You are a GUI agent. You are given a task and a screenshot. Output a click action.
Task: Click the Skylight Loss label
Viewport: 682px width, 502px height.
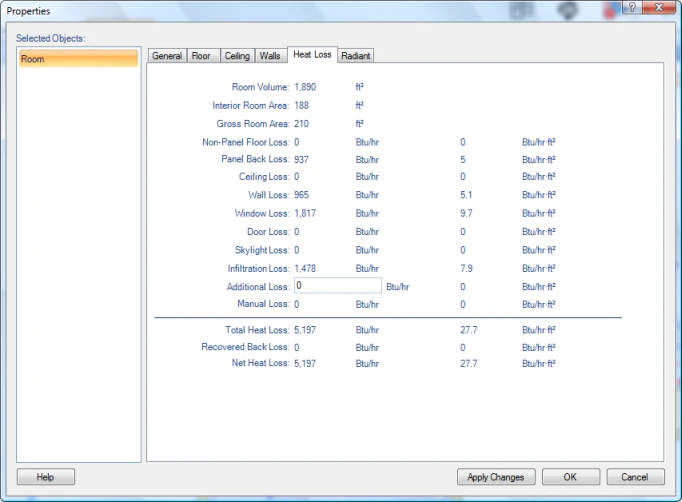(x=262, y=250)
